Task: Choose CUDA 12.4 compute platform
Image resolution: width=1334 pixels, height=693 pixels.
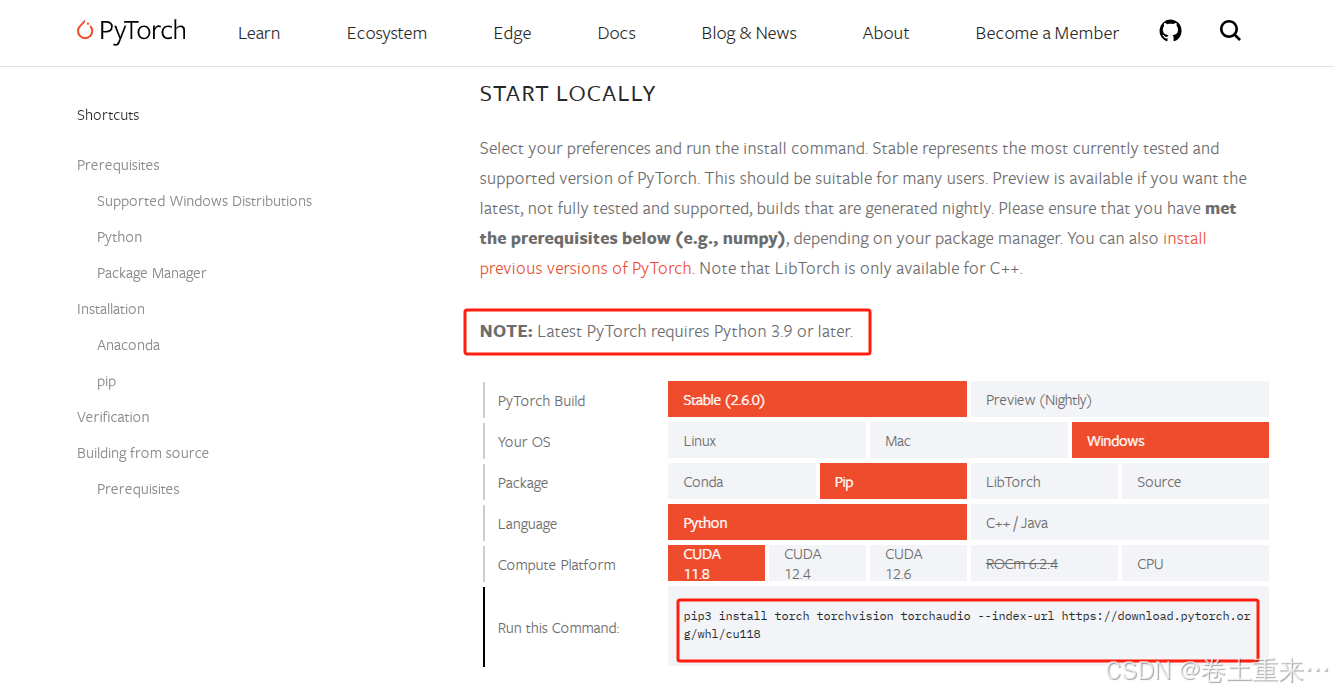Action: click(x=817, y=563)
